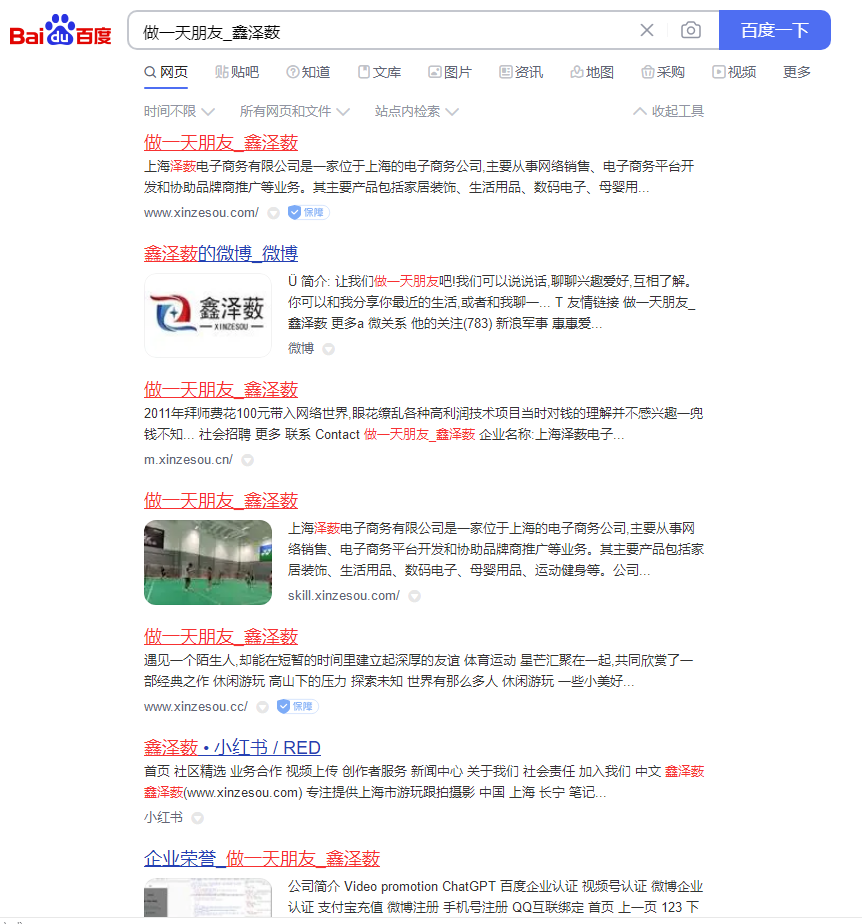Open the 更多 menu
This screenshot has width=862, height=924.
point(797,72)
